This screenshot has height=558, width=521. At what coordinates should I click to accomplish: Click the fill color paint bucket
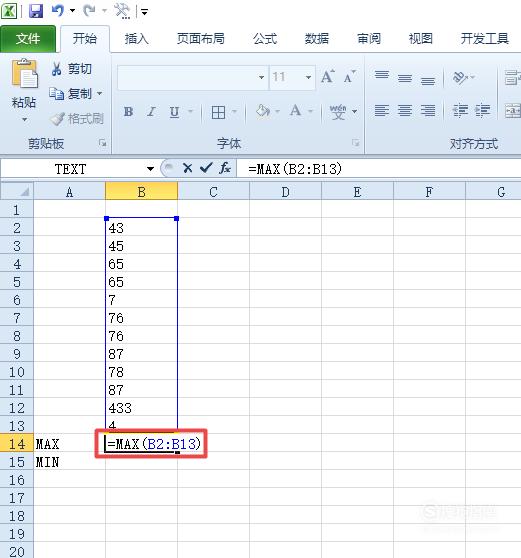click(x=263, y=111)
